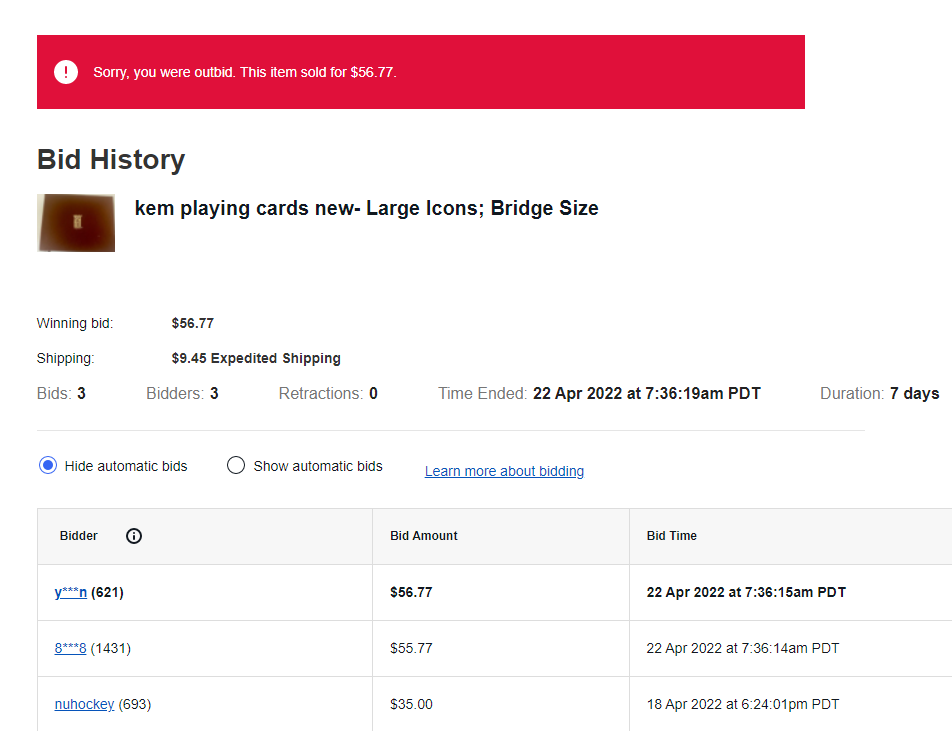
Task: Click the Bidder column header
Action: click(79, 536)
